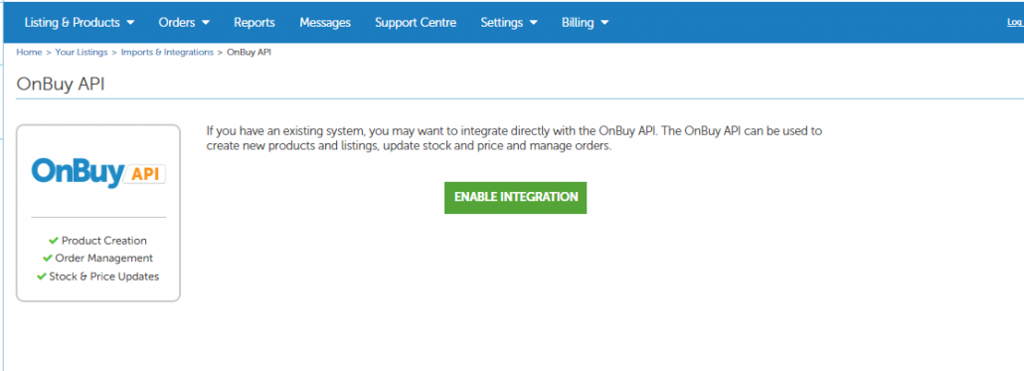Click the OnBuy API logo
This screenshot has height=371, width=1024.
98,173
